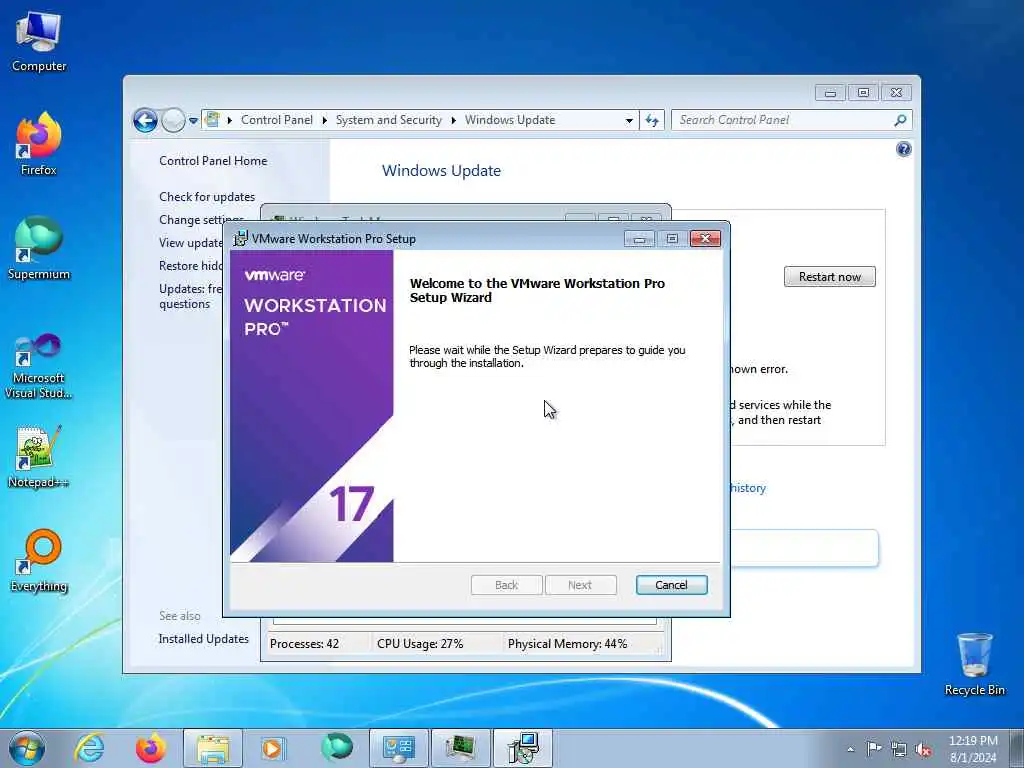
Task: Open network tray icon
Action: click(x=899, y=750)
